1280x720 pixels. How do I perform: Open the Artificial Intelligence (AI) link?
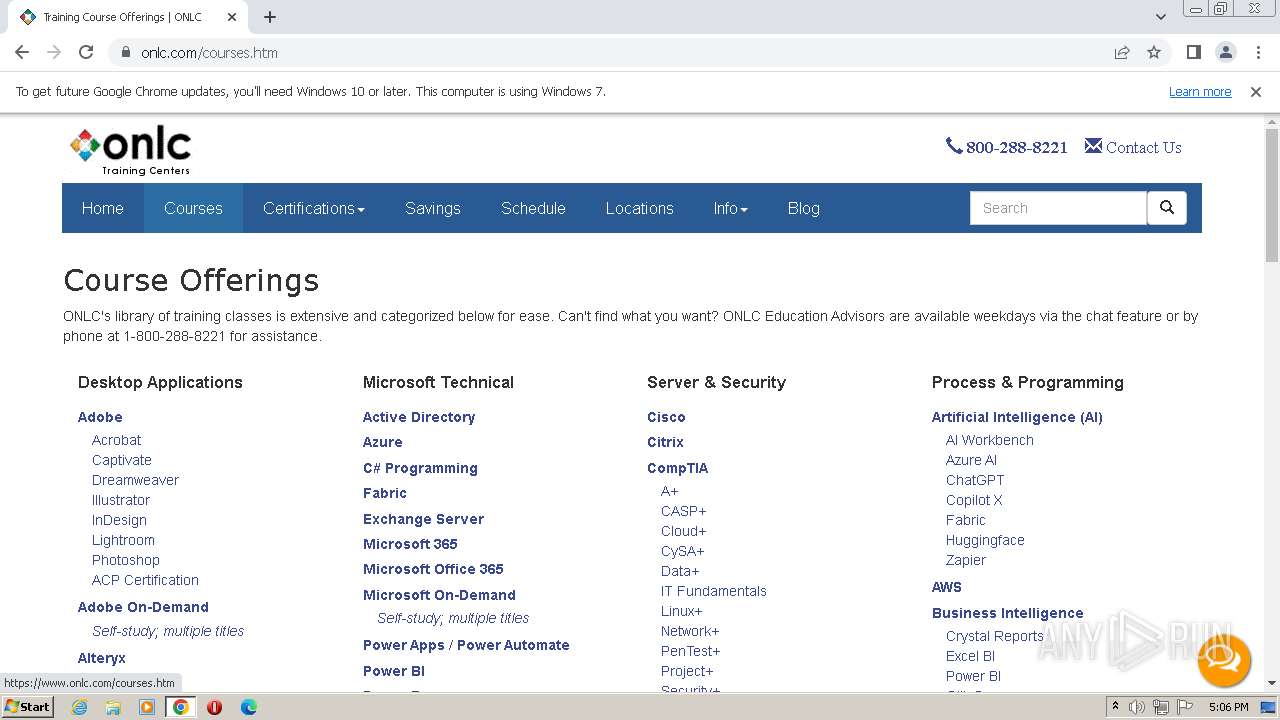(1017, 417)
